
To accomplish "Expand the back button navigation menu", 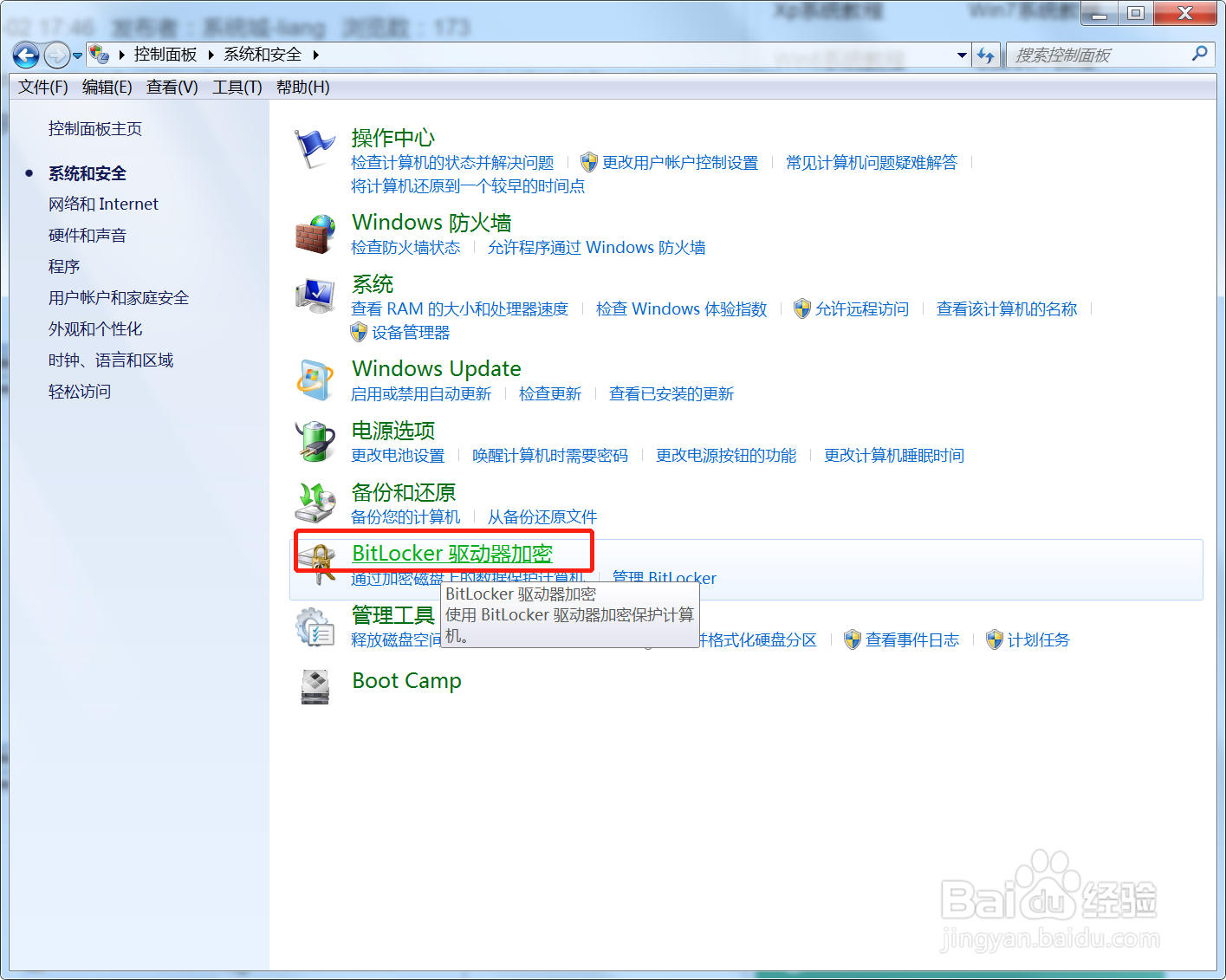I will tap(76, 55).
